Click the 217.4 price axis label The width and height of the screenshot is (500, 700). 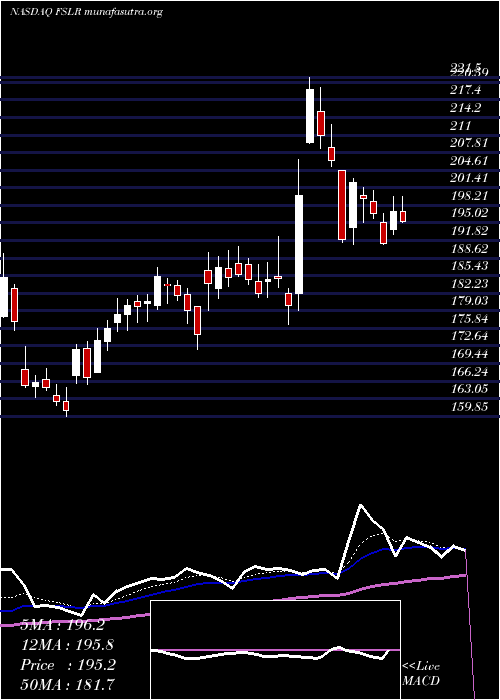pos(466,90)
